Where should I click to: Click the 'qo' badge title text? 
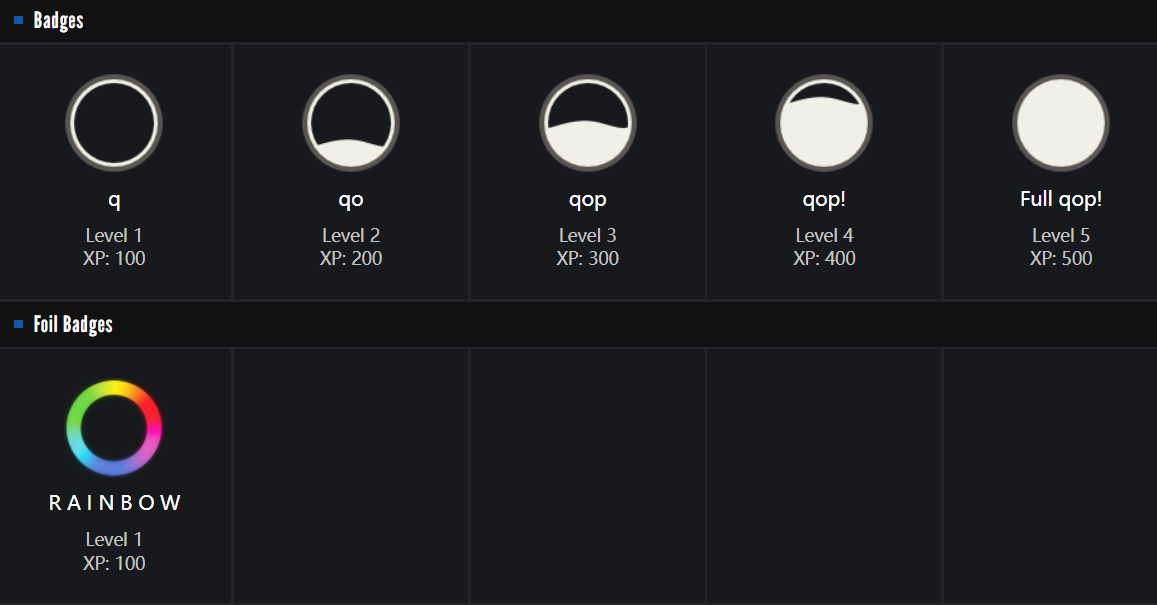(x=351, y=199)
